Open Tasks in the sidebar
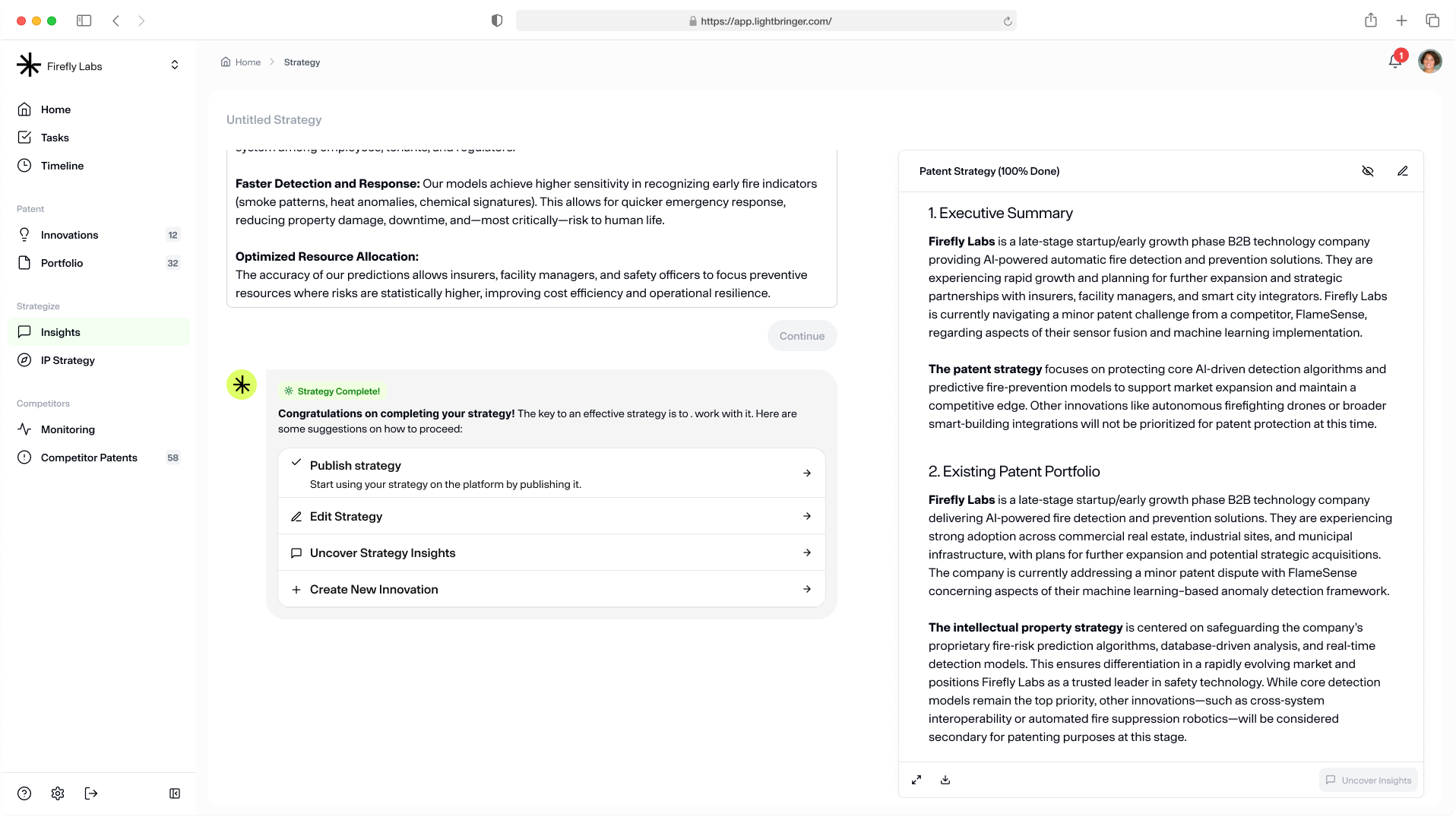1456x817 pixels. tap(99, 138)
